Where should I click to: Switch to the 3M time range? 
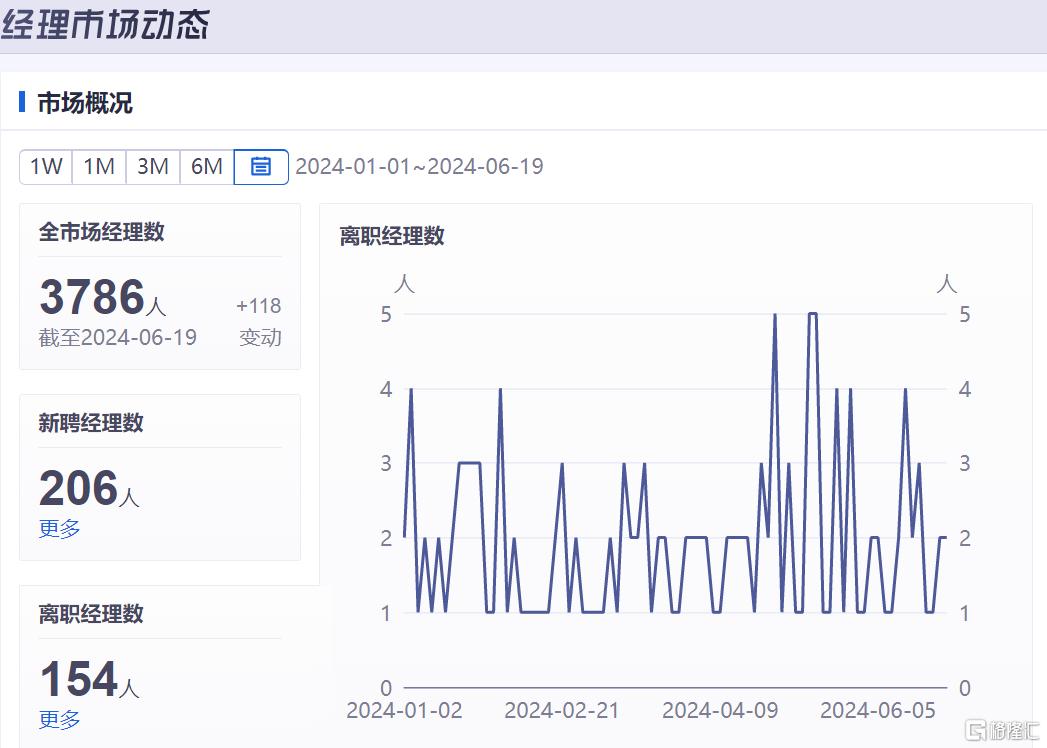(x=153, y=166)
